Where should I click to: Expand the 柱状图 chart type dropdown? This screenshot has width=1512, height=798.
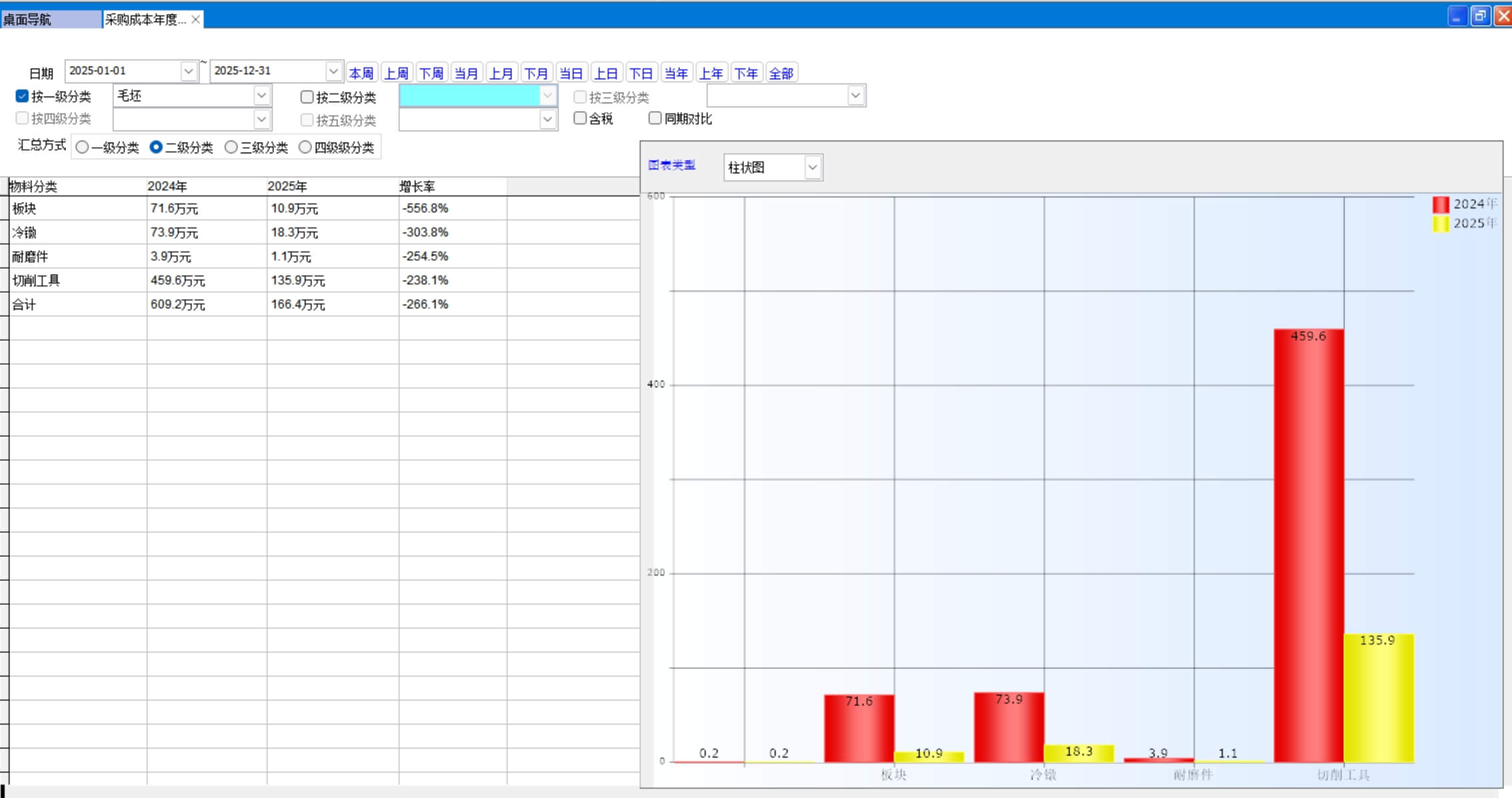tap(812, 167)
